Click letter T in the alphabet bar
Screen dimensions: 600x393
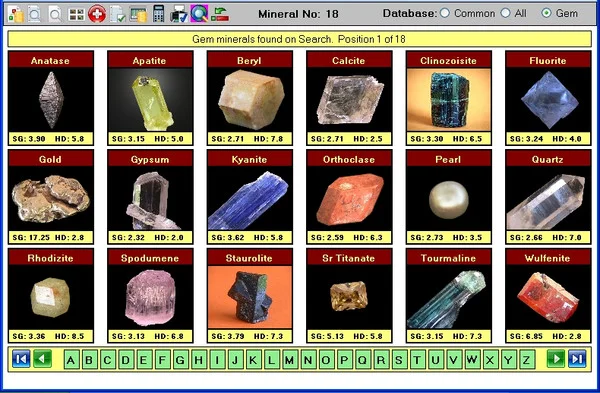tap(418, 360)
